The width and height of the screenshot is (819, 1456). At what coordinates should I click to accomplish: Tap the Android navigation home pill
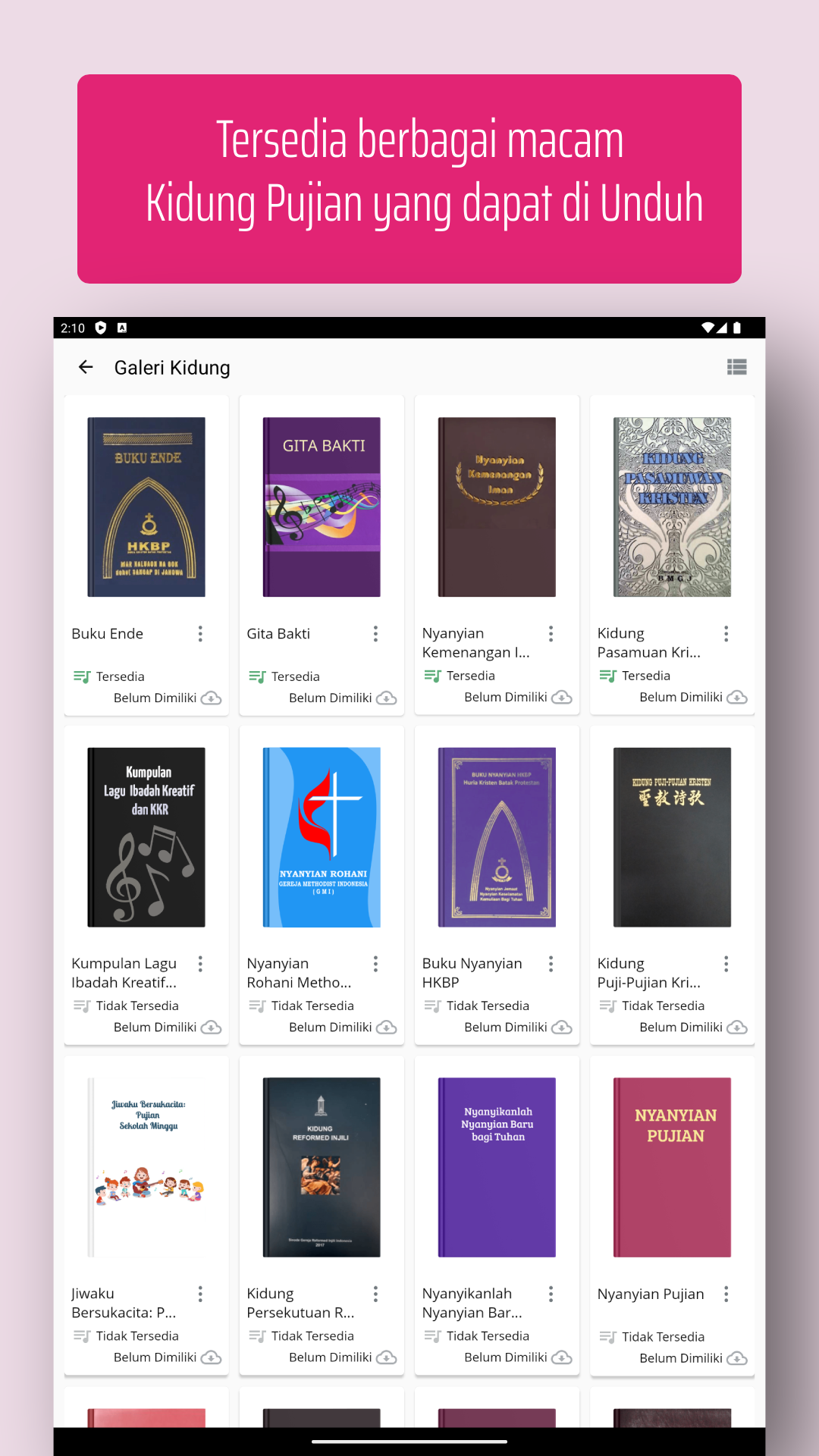409,1442
